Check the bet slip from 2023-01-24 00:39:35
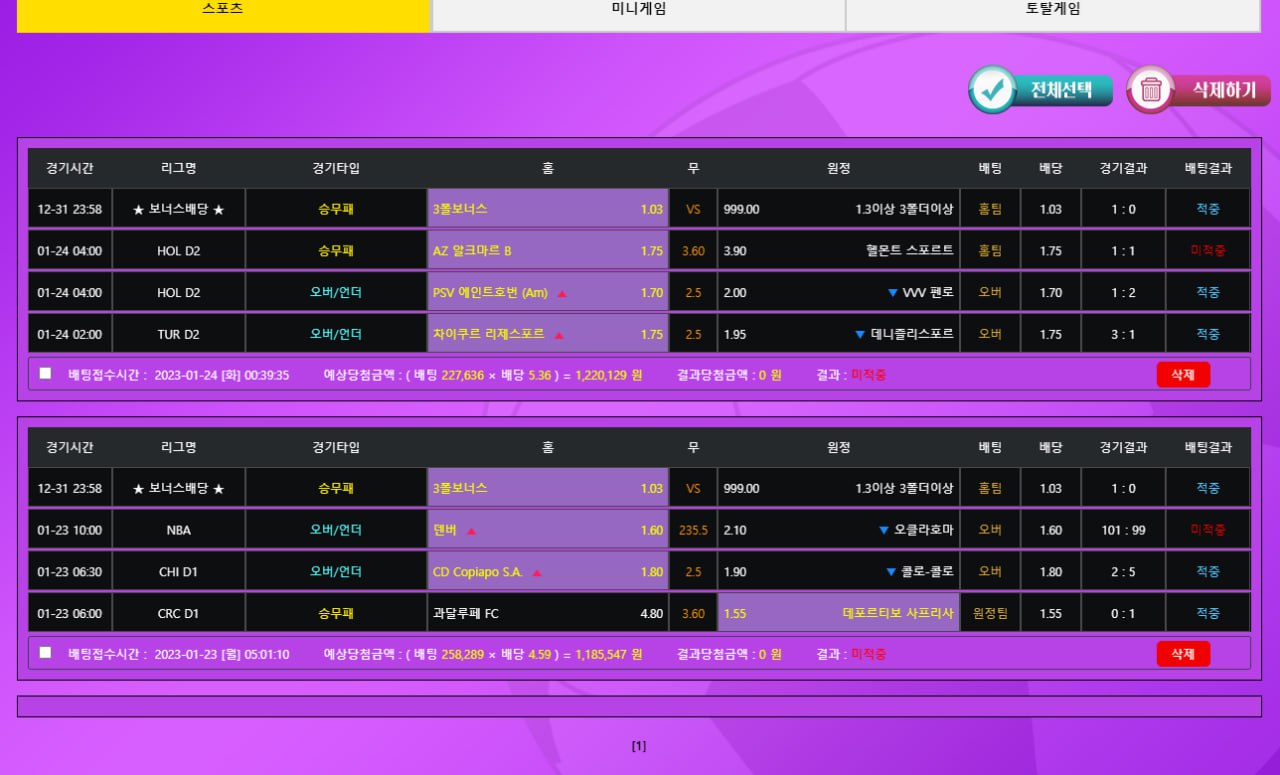 click(45, 373)
